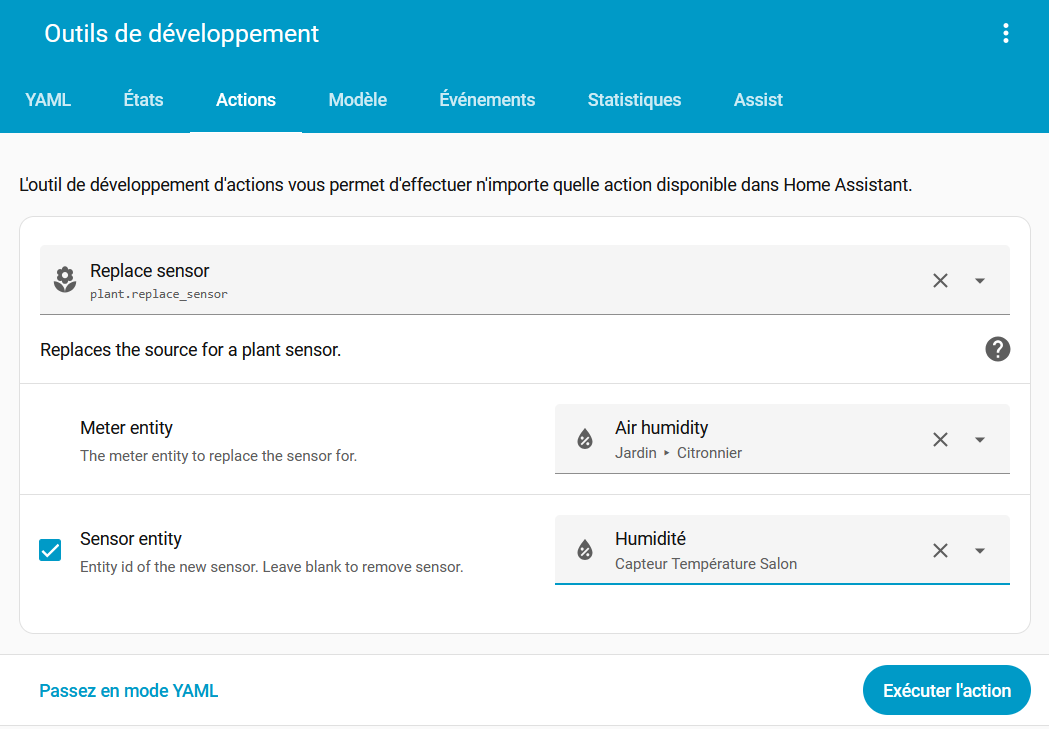The width and height of the screenshot is (1049, 729).
Task: Click the plant flower icon of Replace sensor
Action: point(65,280)
